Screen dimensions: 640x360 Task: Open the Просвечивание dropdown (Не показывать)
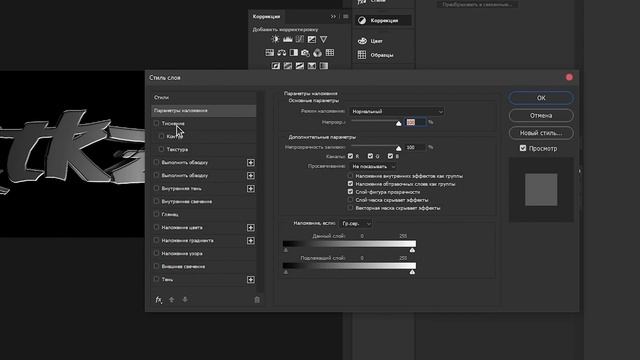point(372,167)
